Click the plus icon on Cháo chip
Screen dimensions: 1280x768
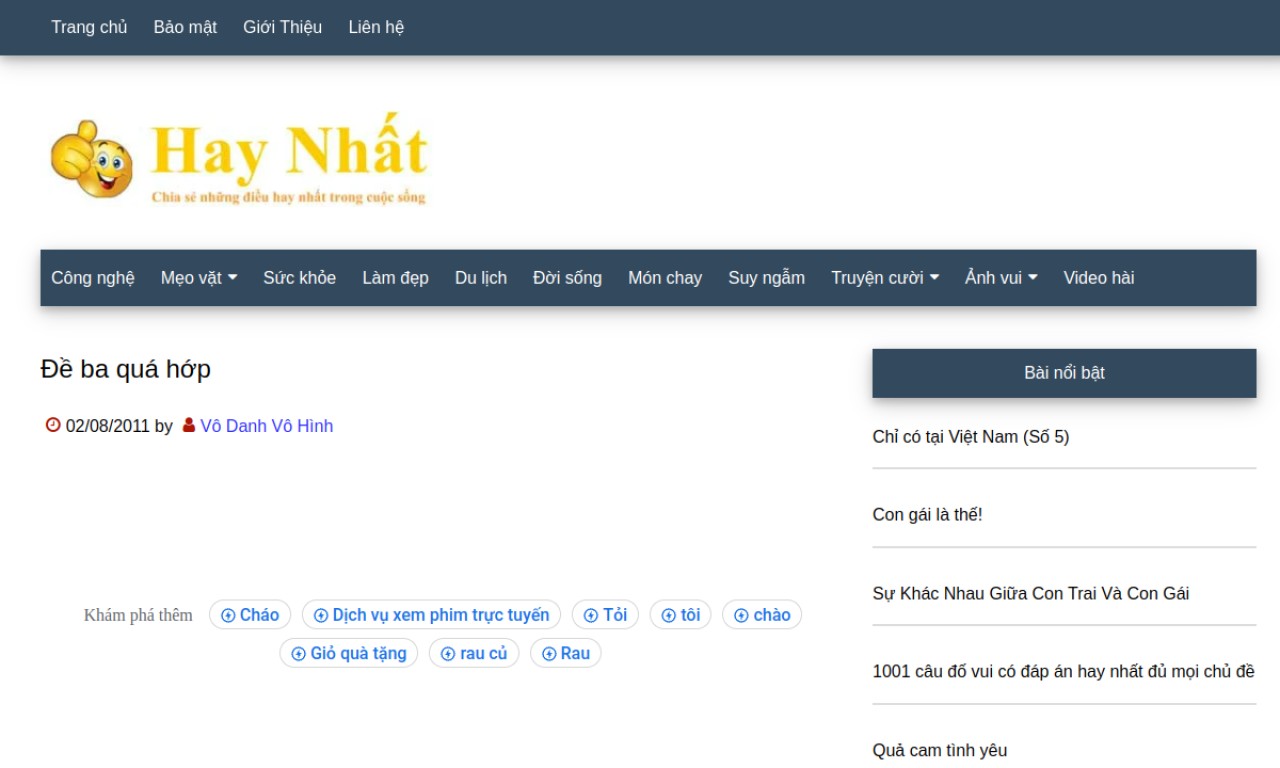(x=228, y=615)
